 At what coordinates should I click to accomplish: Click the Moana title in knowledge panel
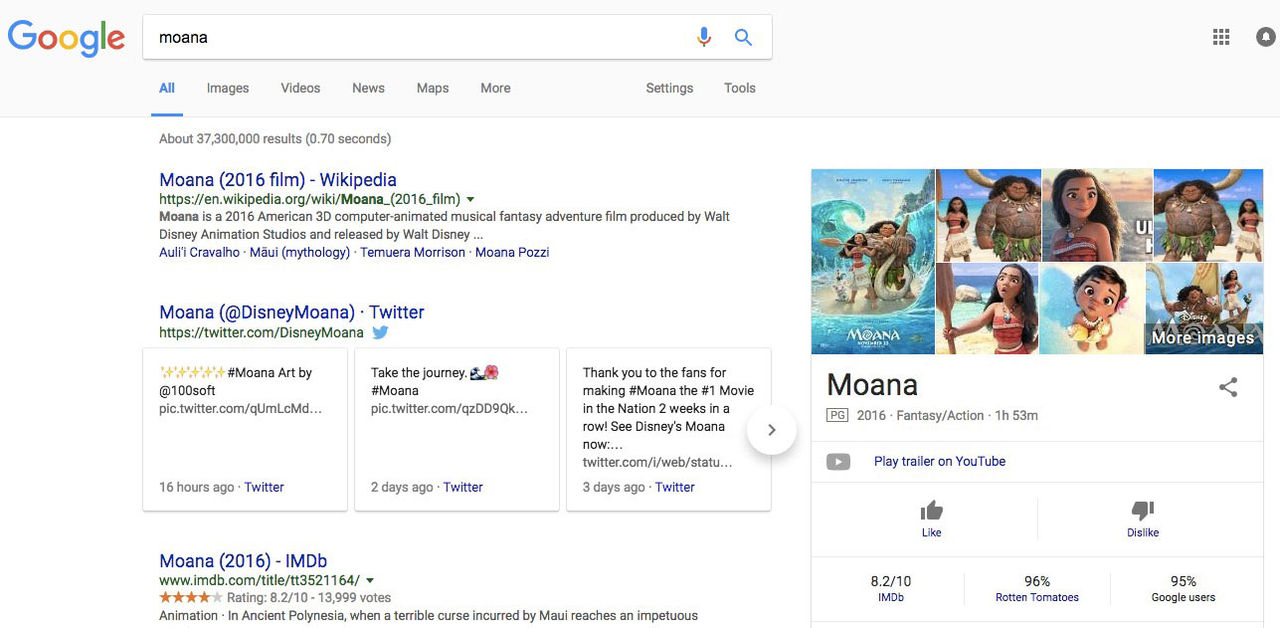click(x=872, y=385)
